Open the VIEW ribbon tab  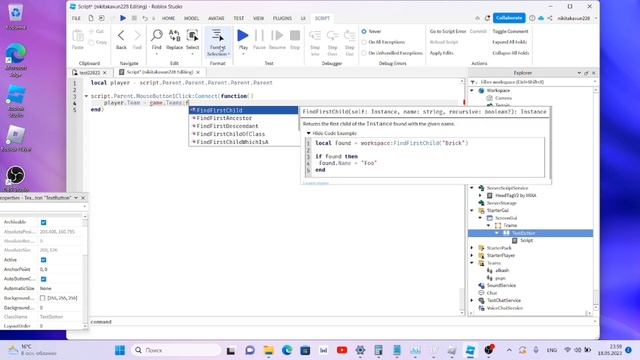[x=258, y=18]
